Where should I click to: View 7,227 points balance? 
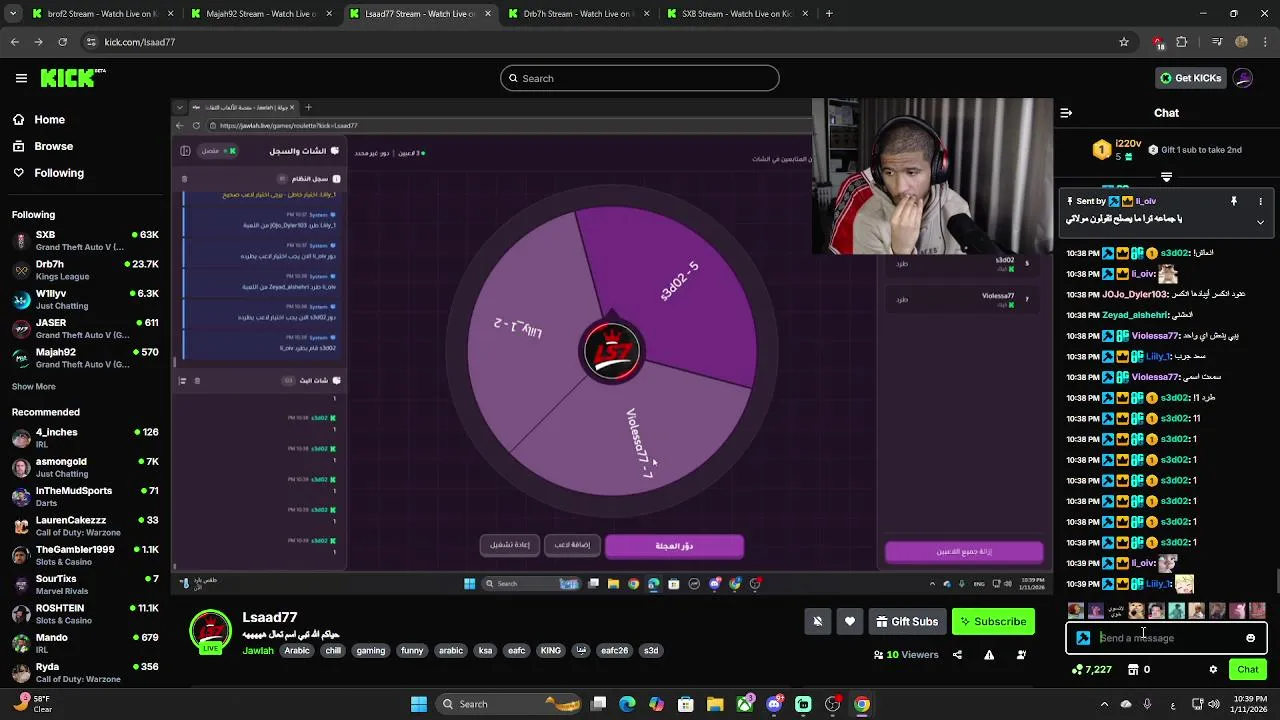1091,670
